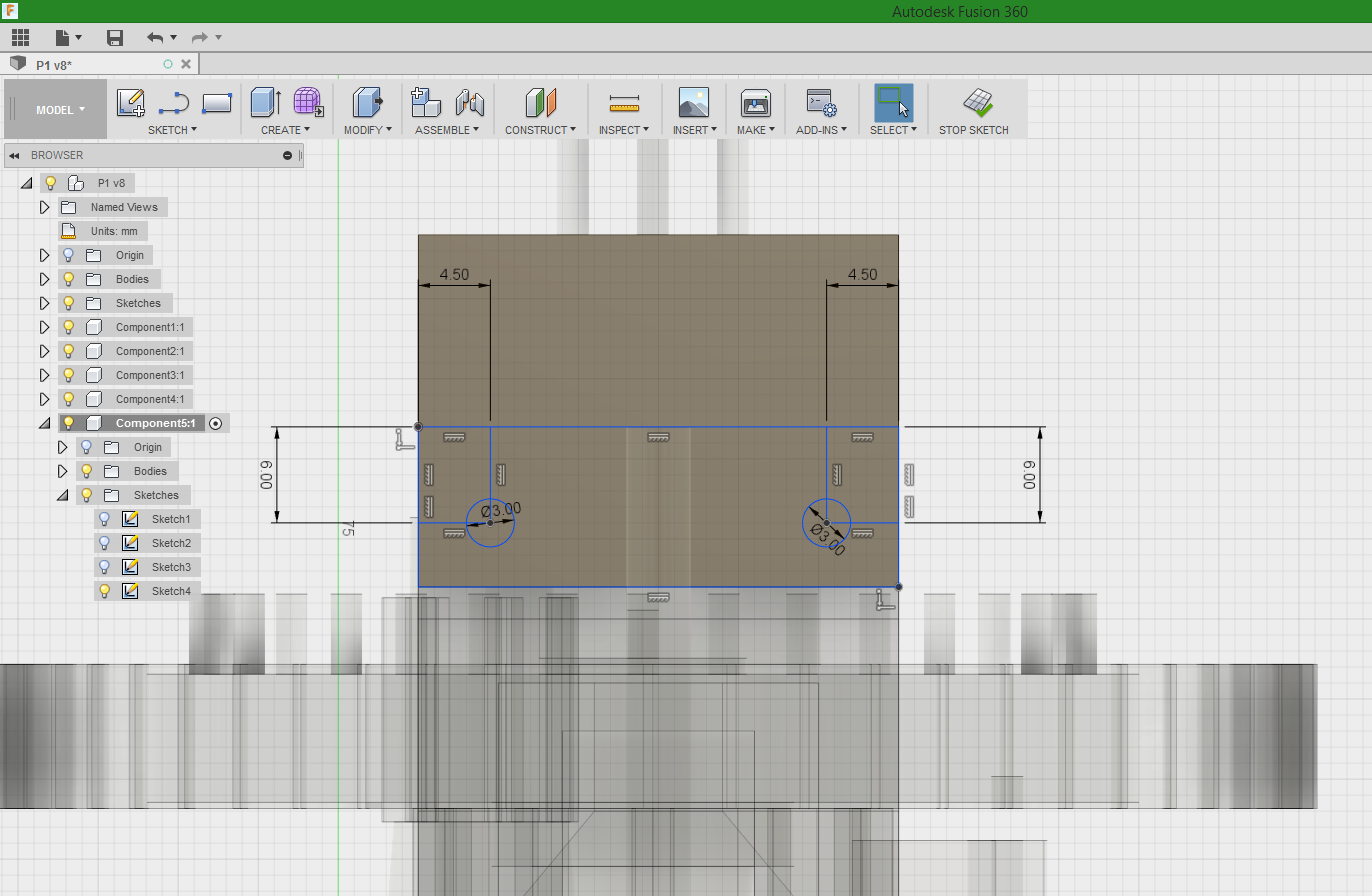Select the New Component assemble icon

426,103
